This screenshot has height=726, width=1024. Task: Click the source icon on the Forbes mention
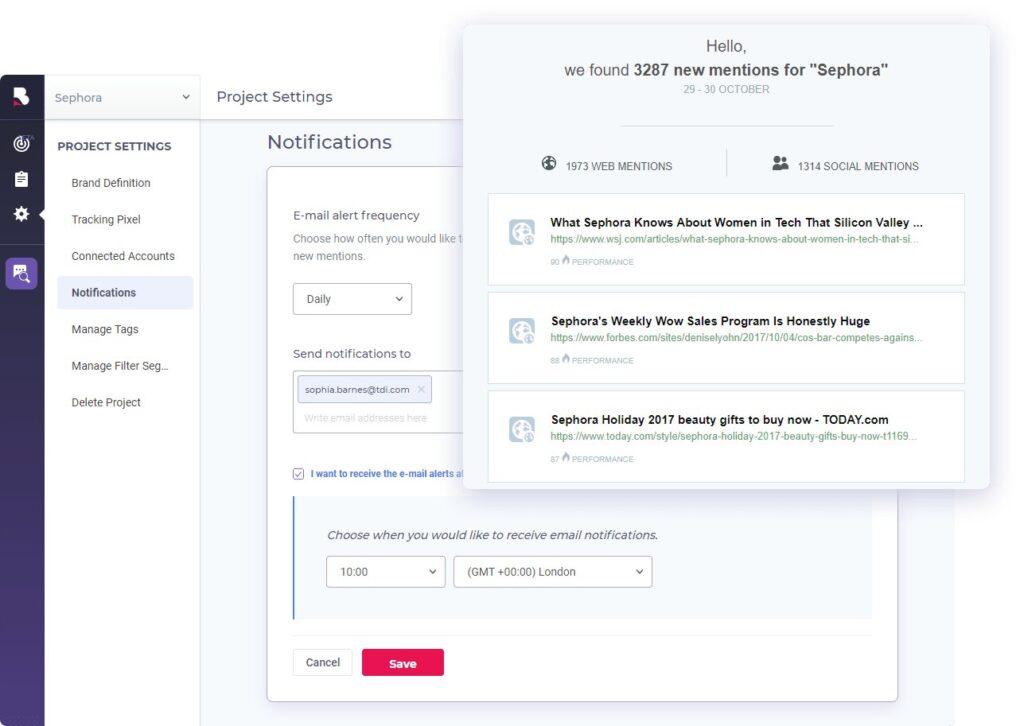point(521,330)
